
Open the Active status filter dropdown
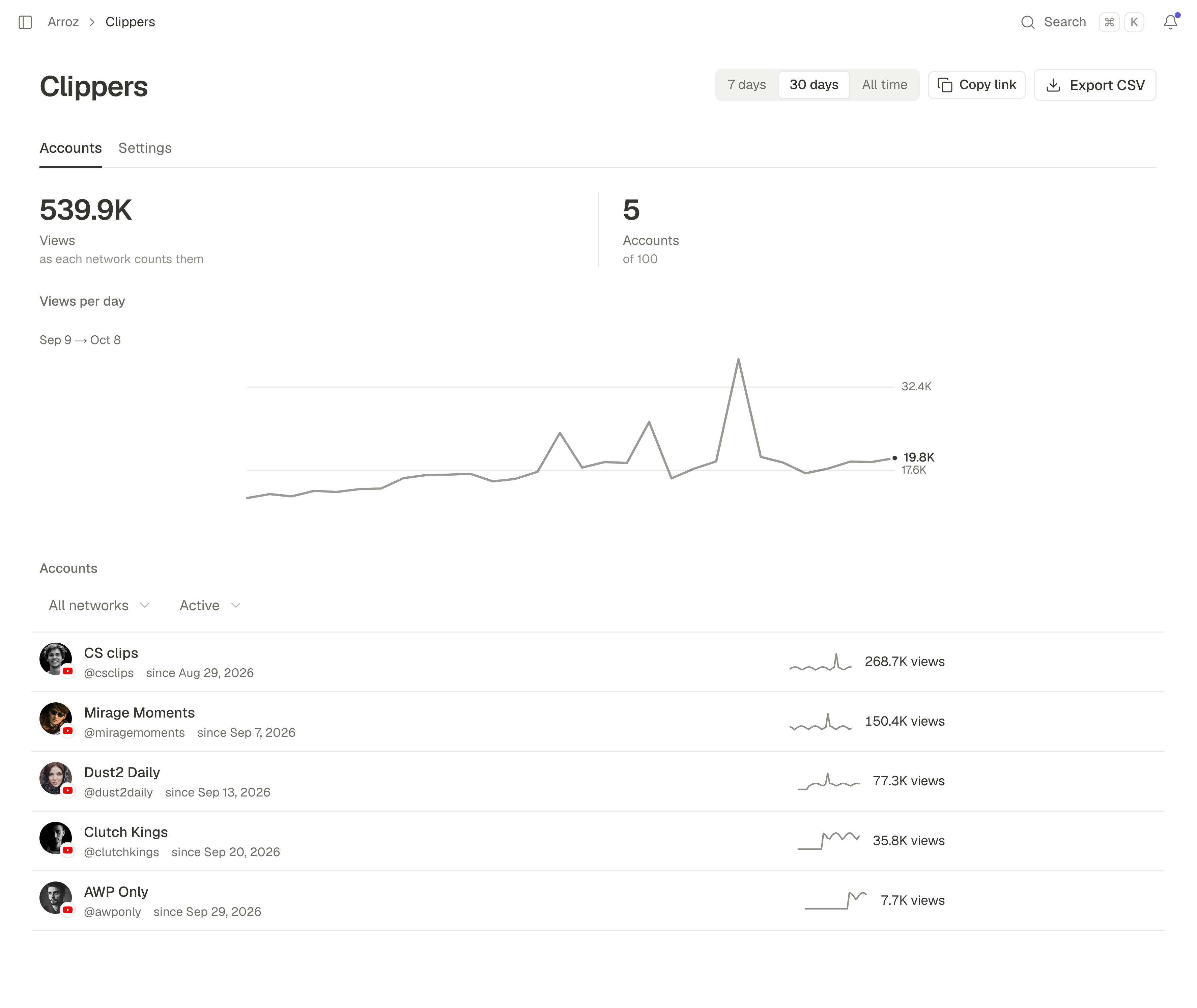coord(210,605)
